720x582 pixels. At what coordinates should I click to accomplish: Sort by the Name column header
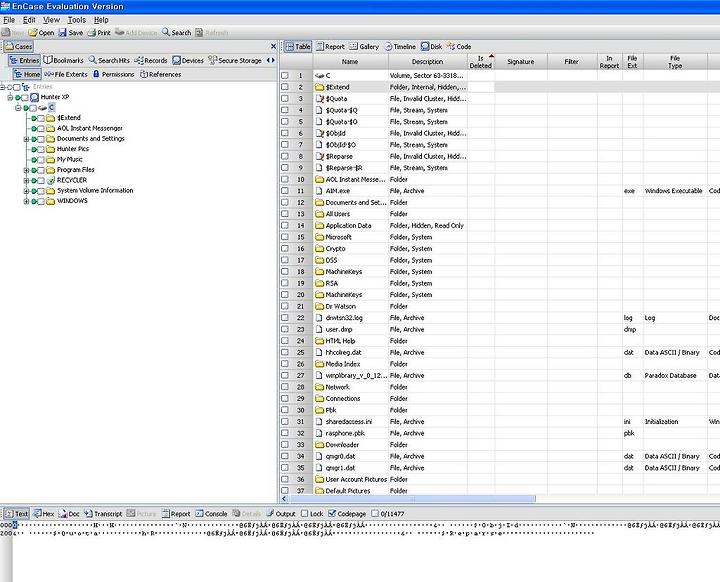click(350, 62)
